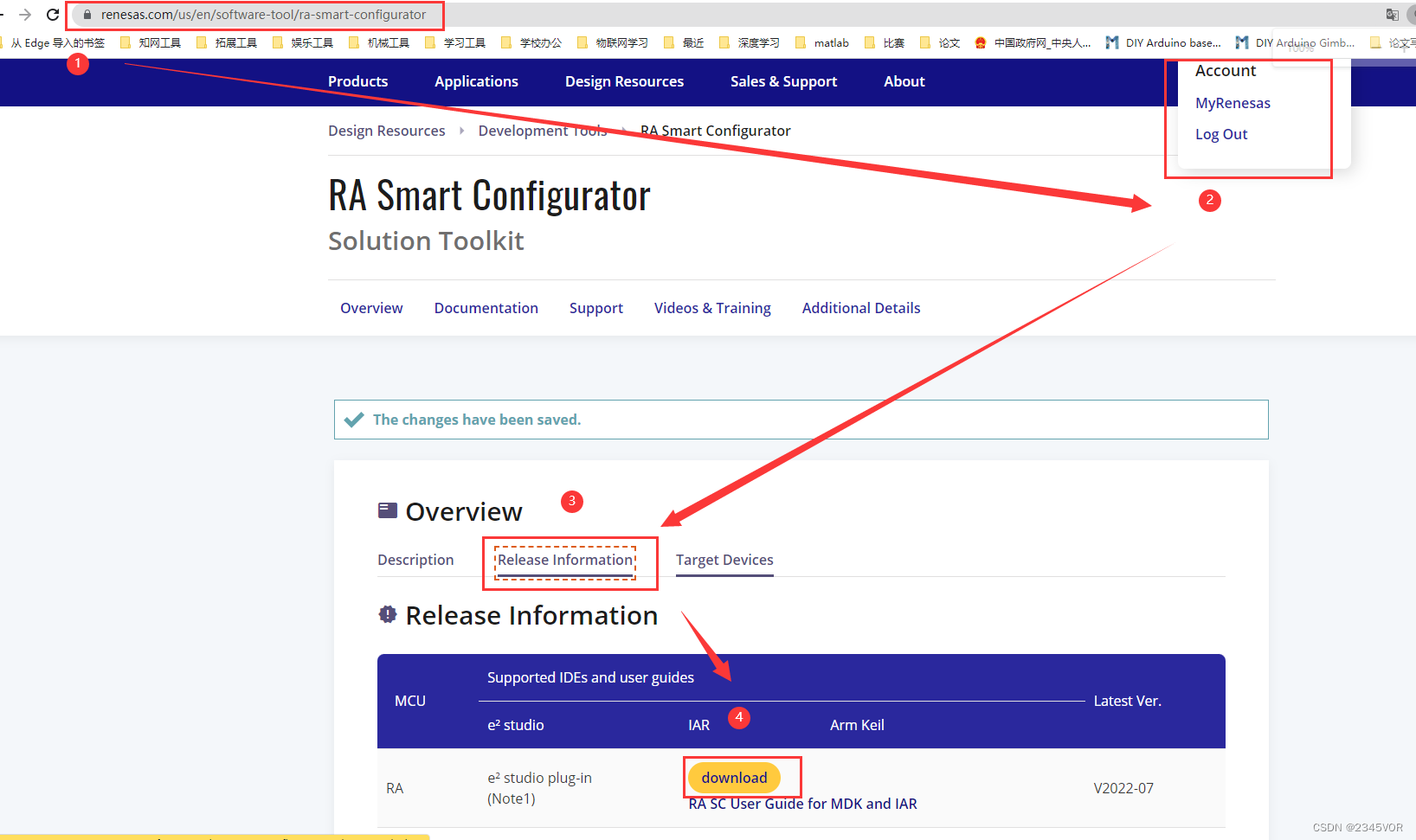Expand the 学习工具 bookmarks folder
This screenshot has width=1416, height=840.
point(456,42)
